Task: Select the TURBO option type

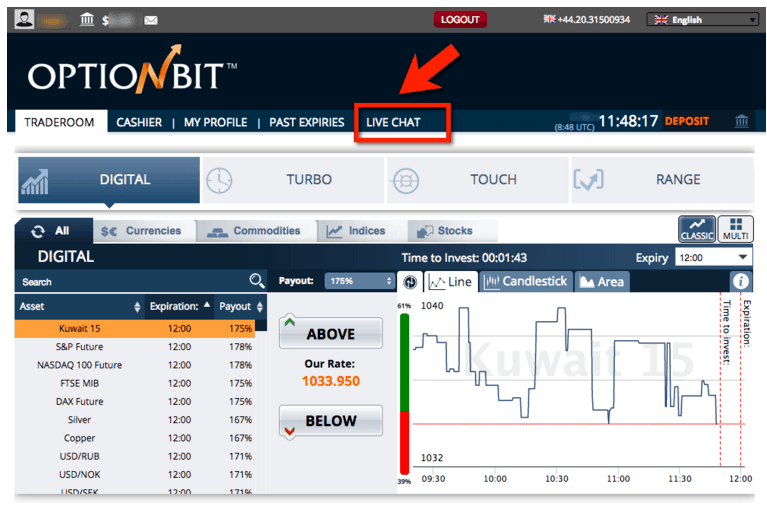Action: 293,180
